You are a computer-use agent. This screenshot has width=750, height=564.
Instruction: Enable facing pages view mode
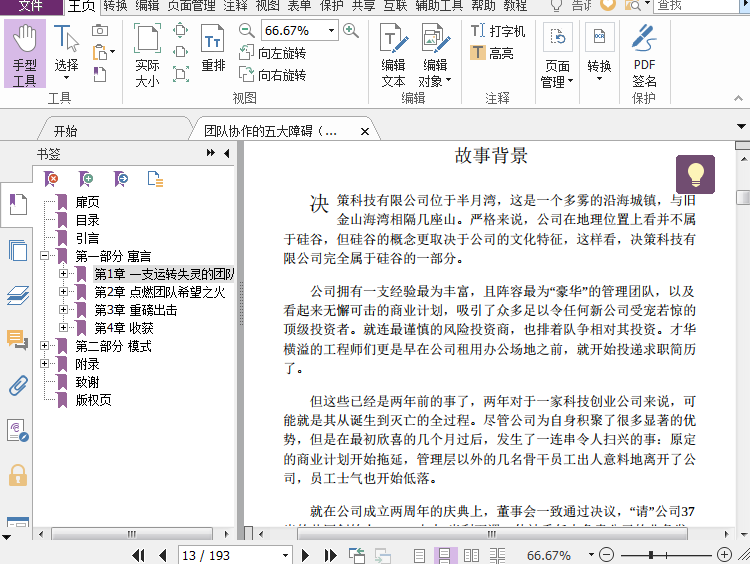pos(471,555)
